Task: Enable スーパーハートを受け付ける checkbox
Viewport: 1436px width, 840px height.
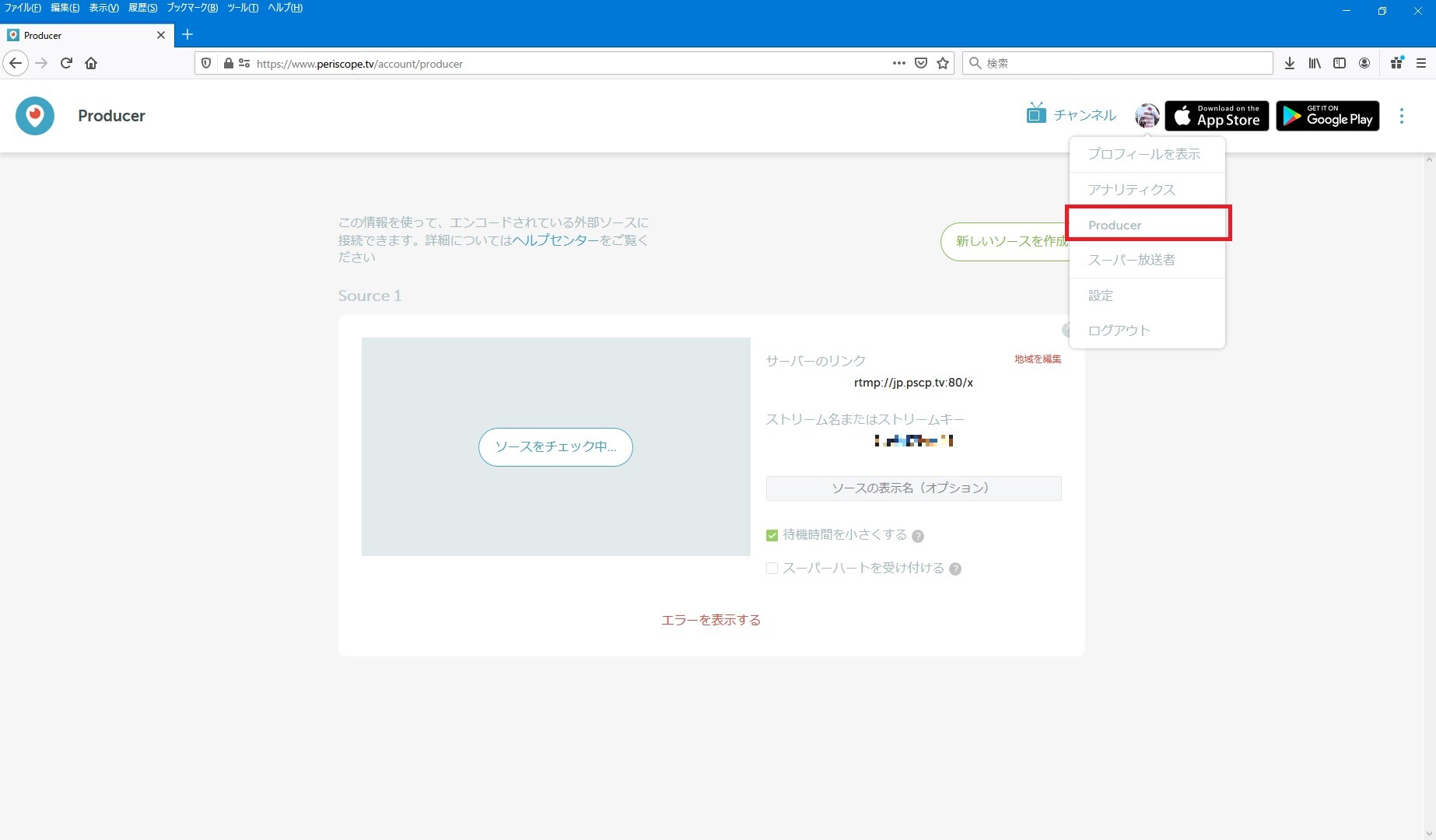Action: 772,569
